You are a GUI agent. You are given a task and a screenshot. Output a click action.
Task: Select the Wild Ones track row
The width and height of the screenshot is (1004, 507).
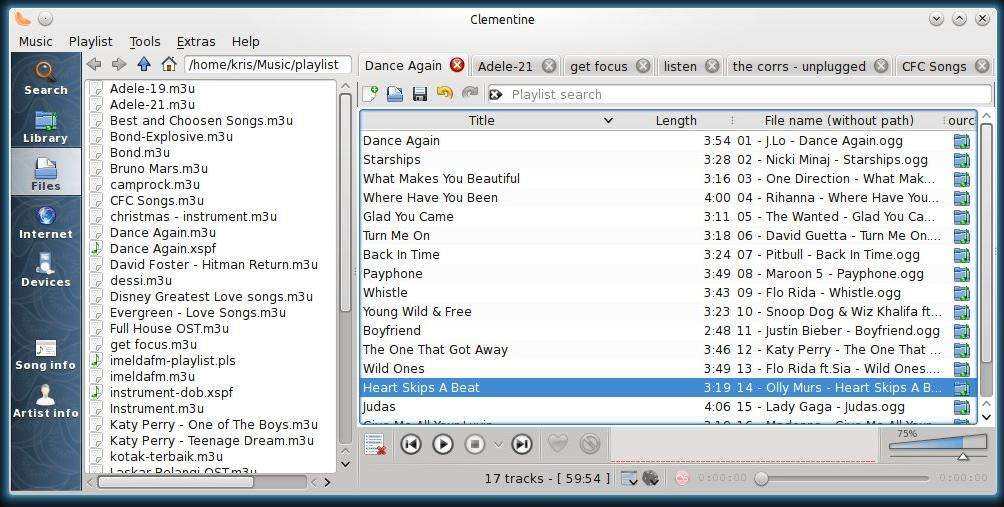coord(668,368)
